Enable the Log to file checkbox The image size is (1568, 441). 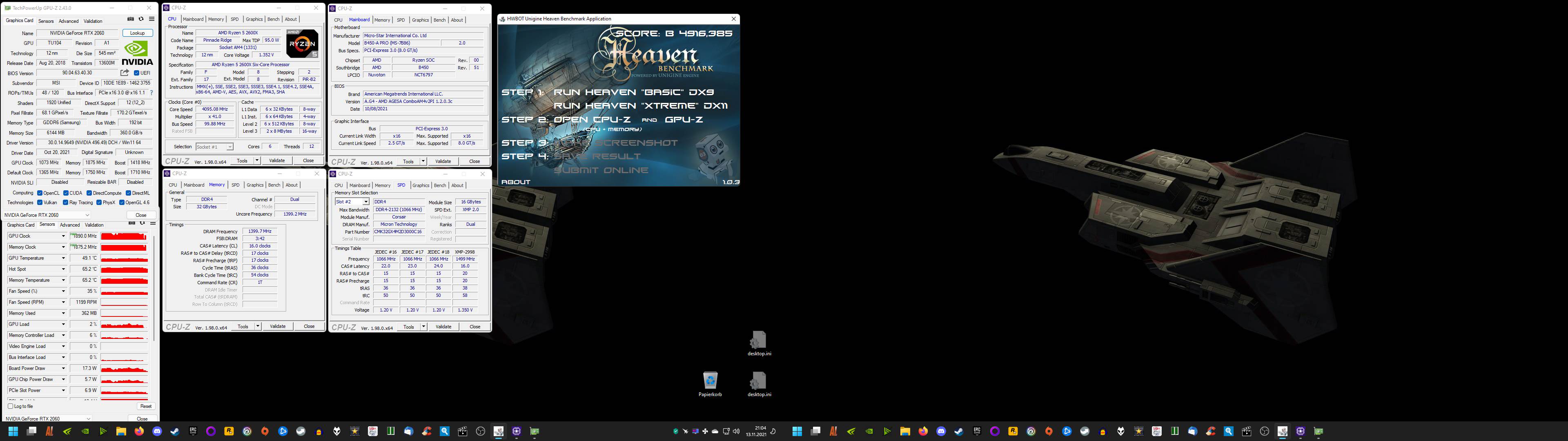pos(10,406)
